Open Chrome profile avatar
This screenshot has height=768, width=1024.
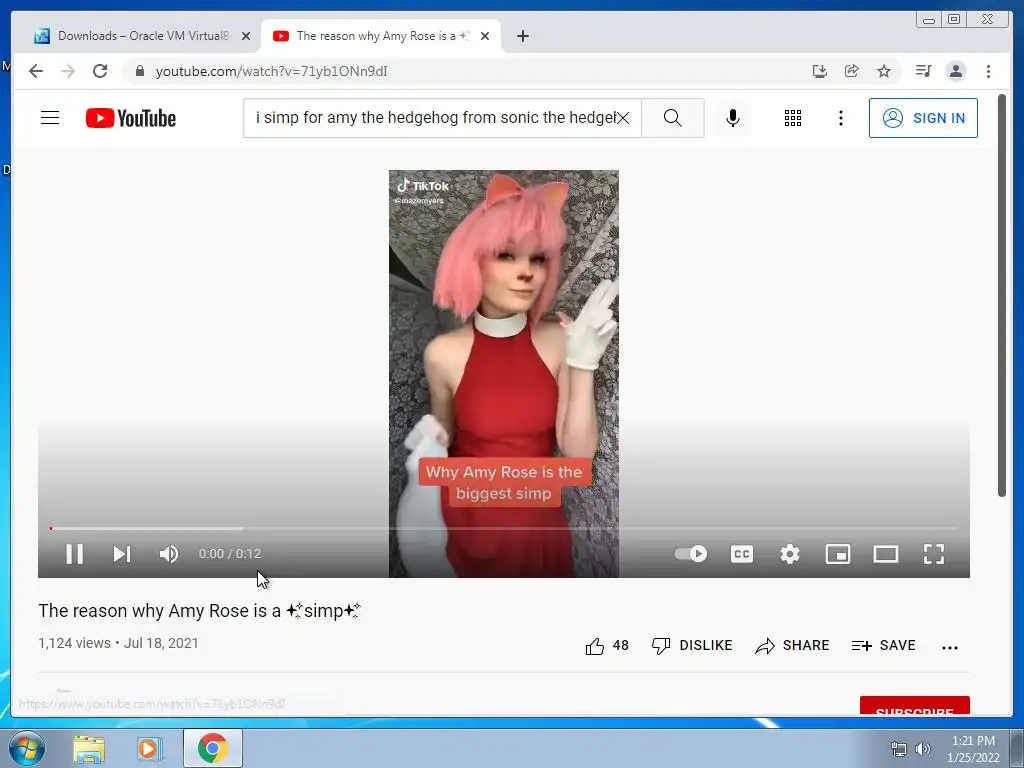tap(955, 71)
